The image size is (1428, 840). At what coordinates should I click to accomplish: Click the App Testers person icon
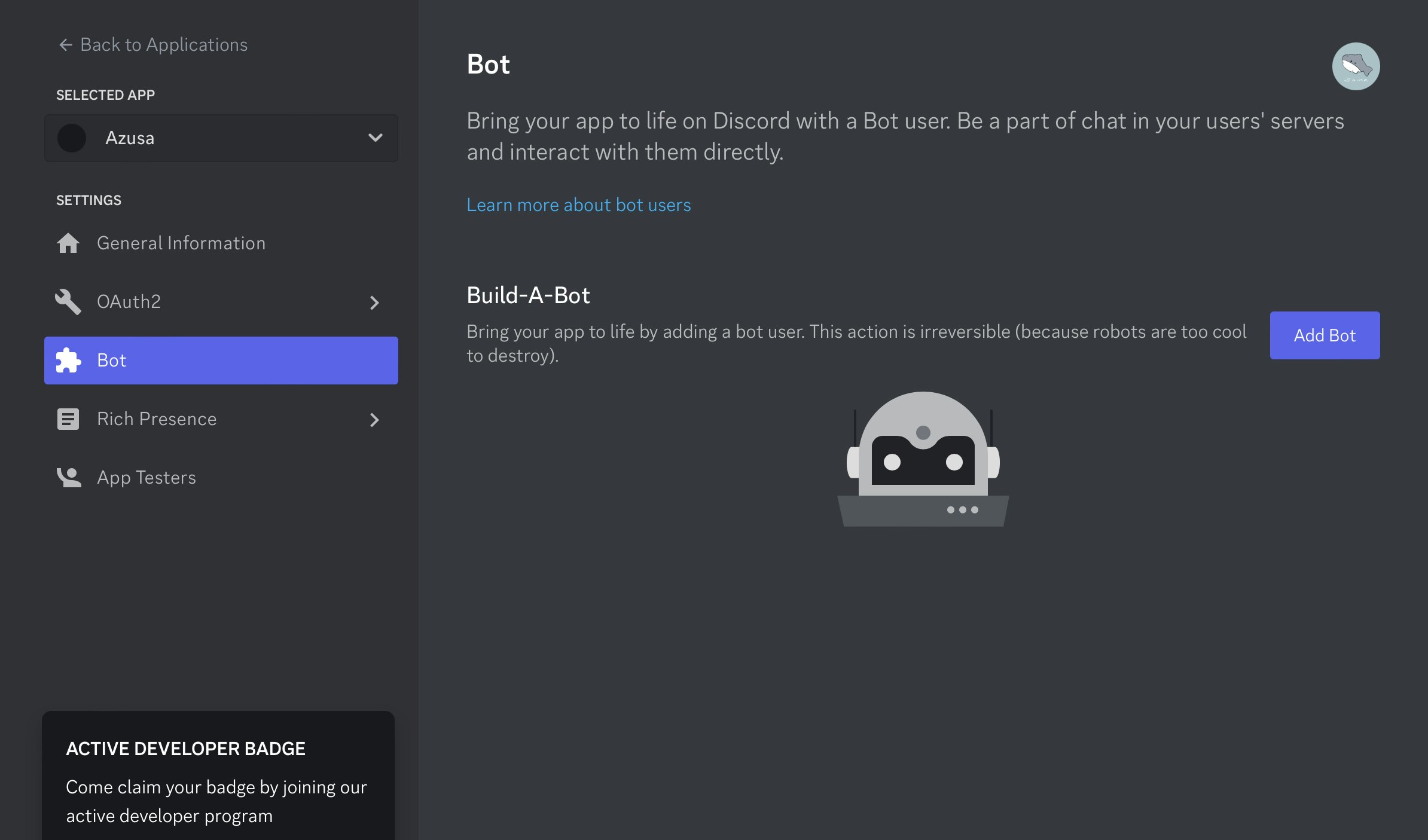tap(68, 478)
